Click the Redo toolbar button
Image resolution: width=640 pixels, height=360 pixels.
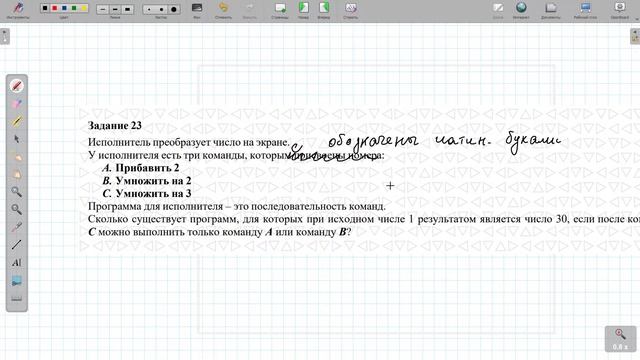coord(249,10)
